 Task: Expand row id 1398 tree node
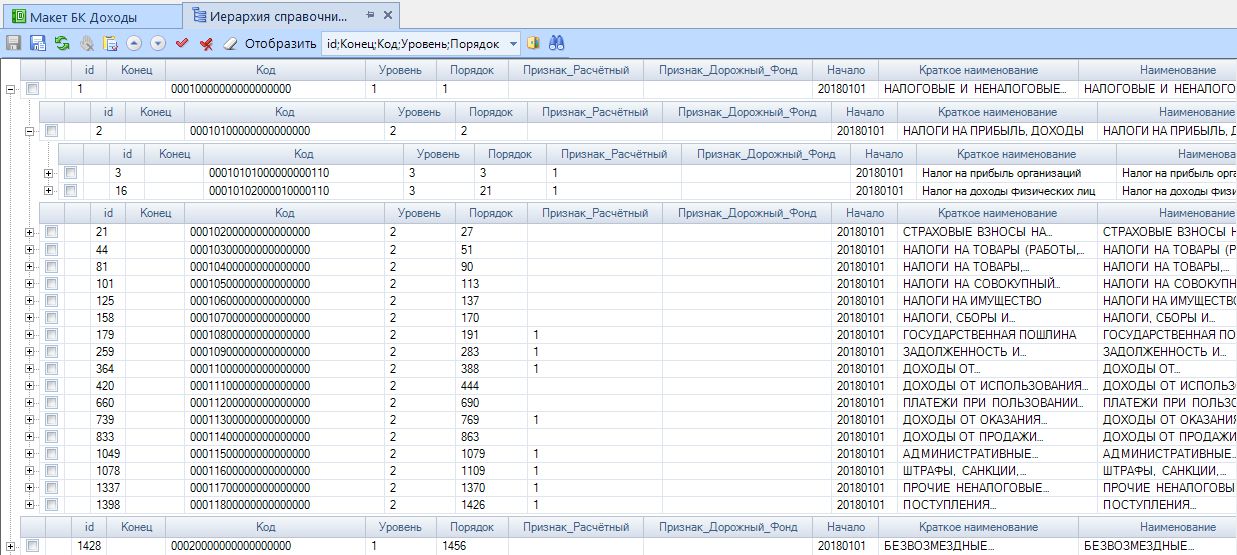pyautogui.click(x=30, y=504)
